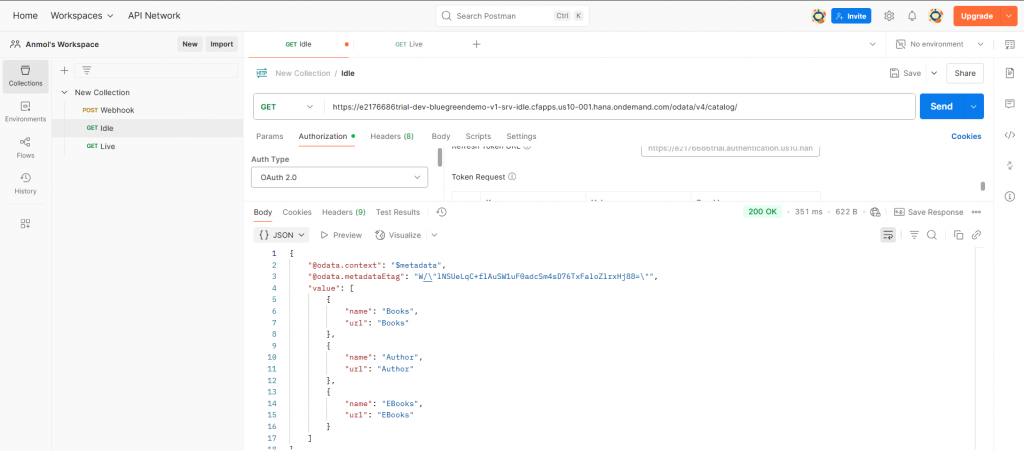Image resolution: width=1024 pixels, height=451 pixels.
Task: Expand the Send button arrow options
Action: (974, 107)
